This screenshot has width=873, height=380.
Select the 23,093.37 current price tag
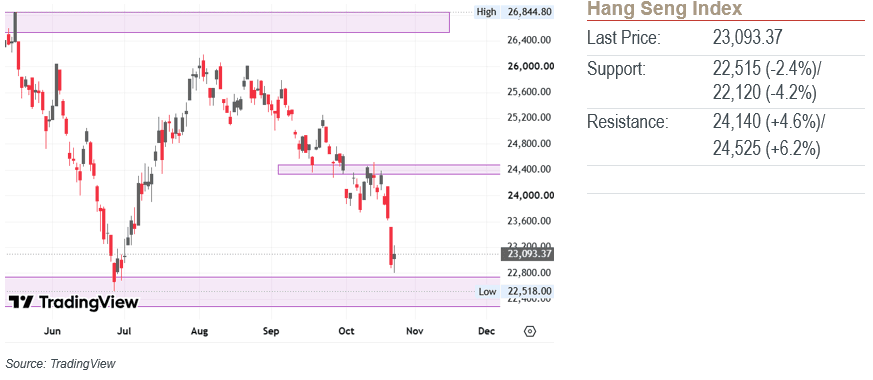tap(527, 254)
